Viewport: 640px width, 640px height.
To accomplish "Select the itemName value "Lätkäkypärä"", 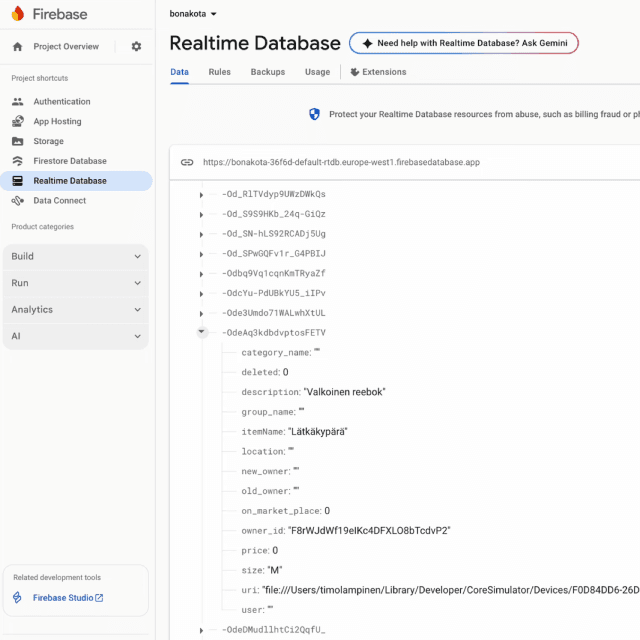I will (x=318, y=432).
